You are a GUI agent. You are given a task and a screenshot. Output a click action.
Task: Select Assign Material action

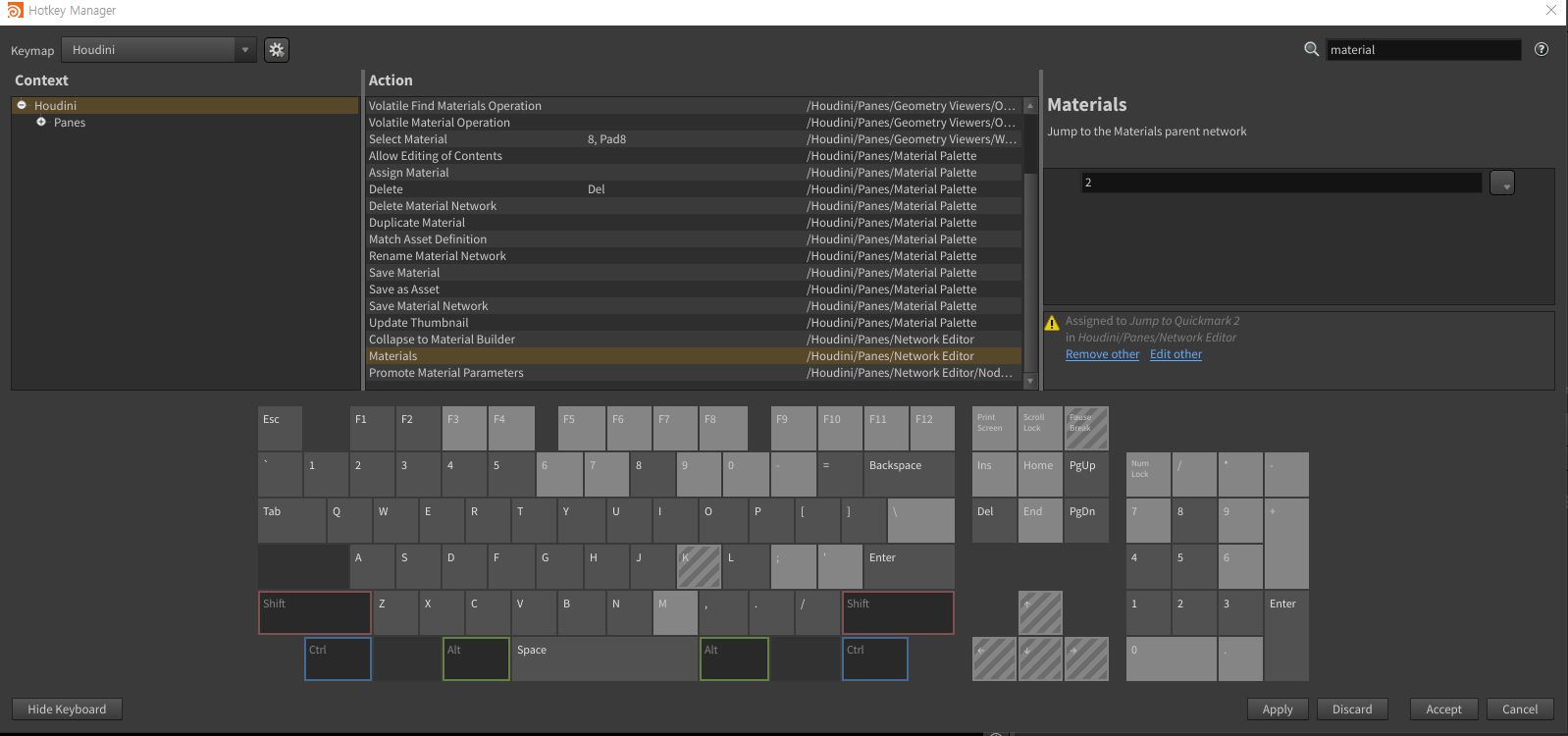[x=694, y=173]
